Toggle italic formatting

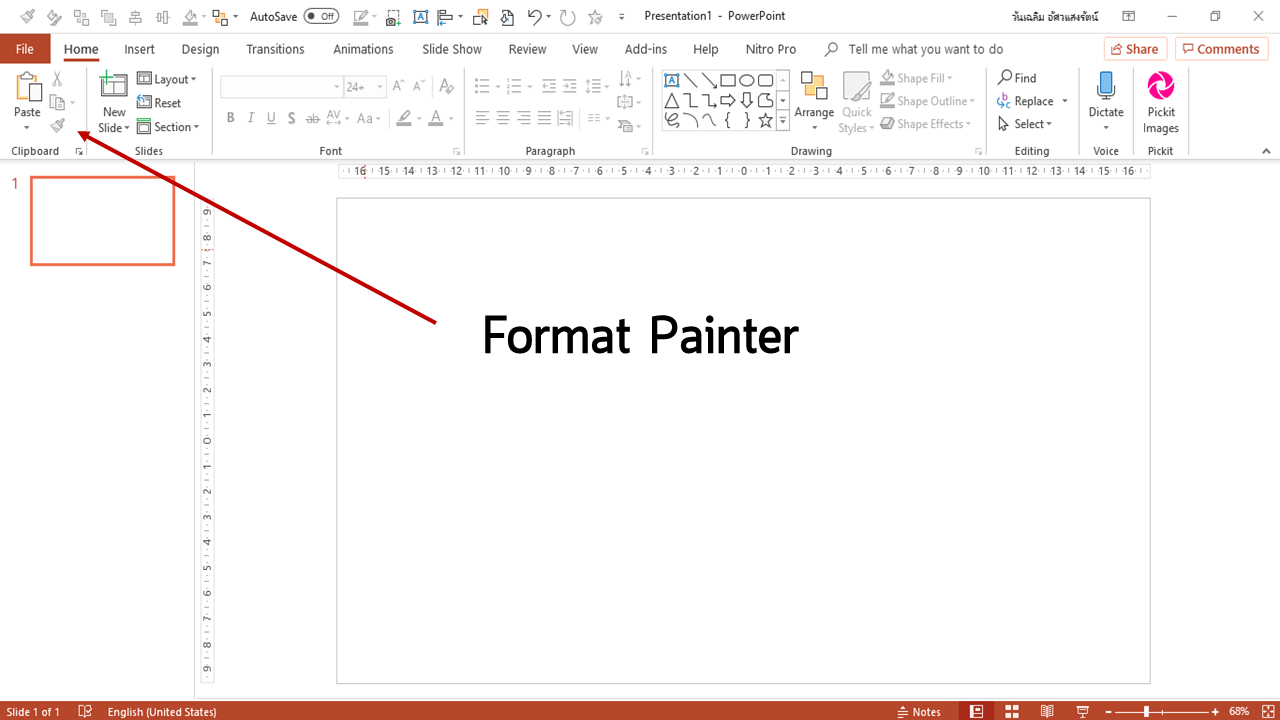(250, 117)
